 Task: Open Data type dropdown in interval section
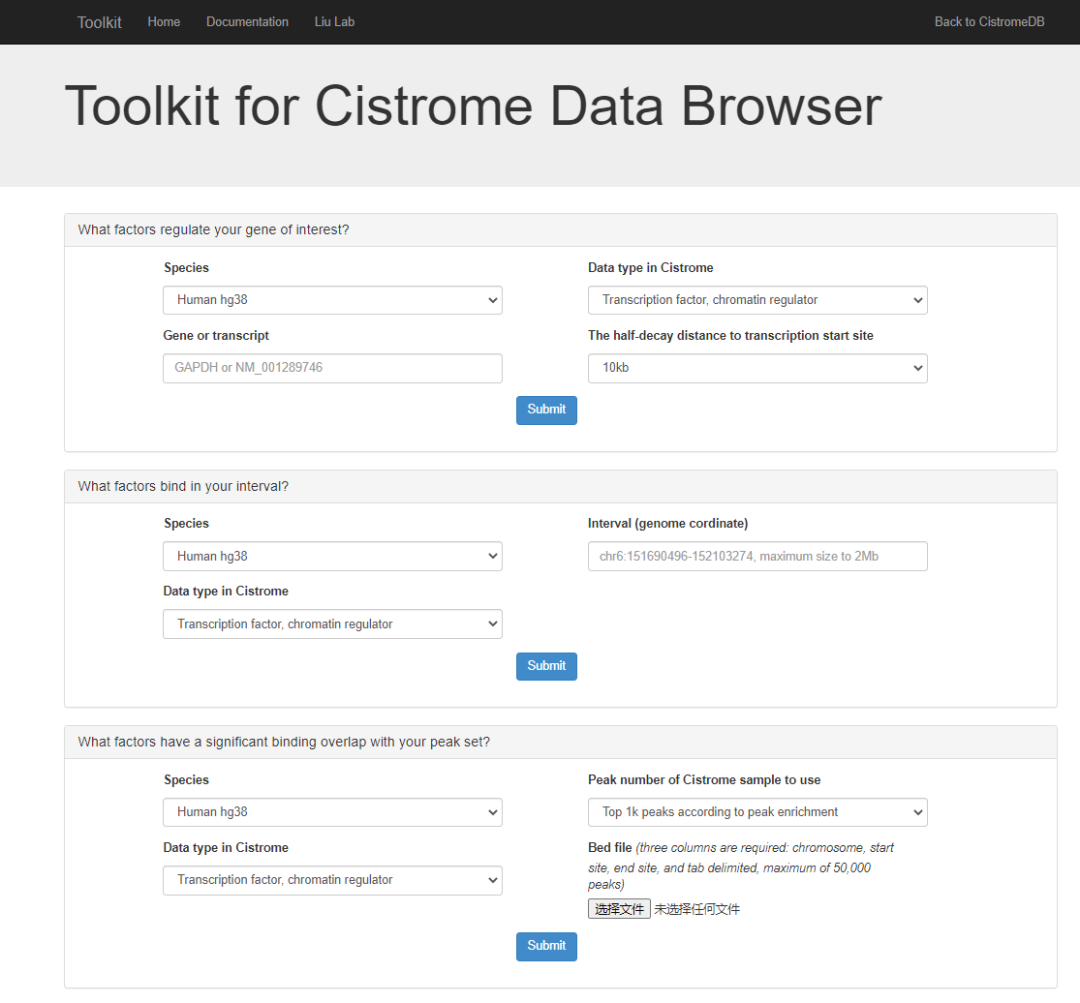pos(333,624)
